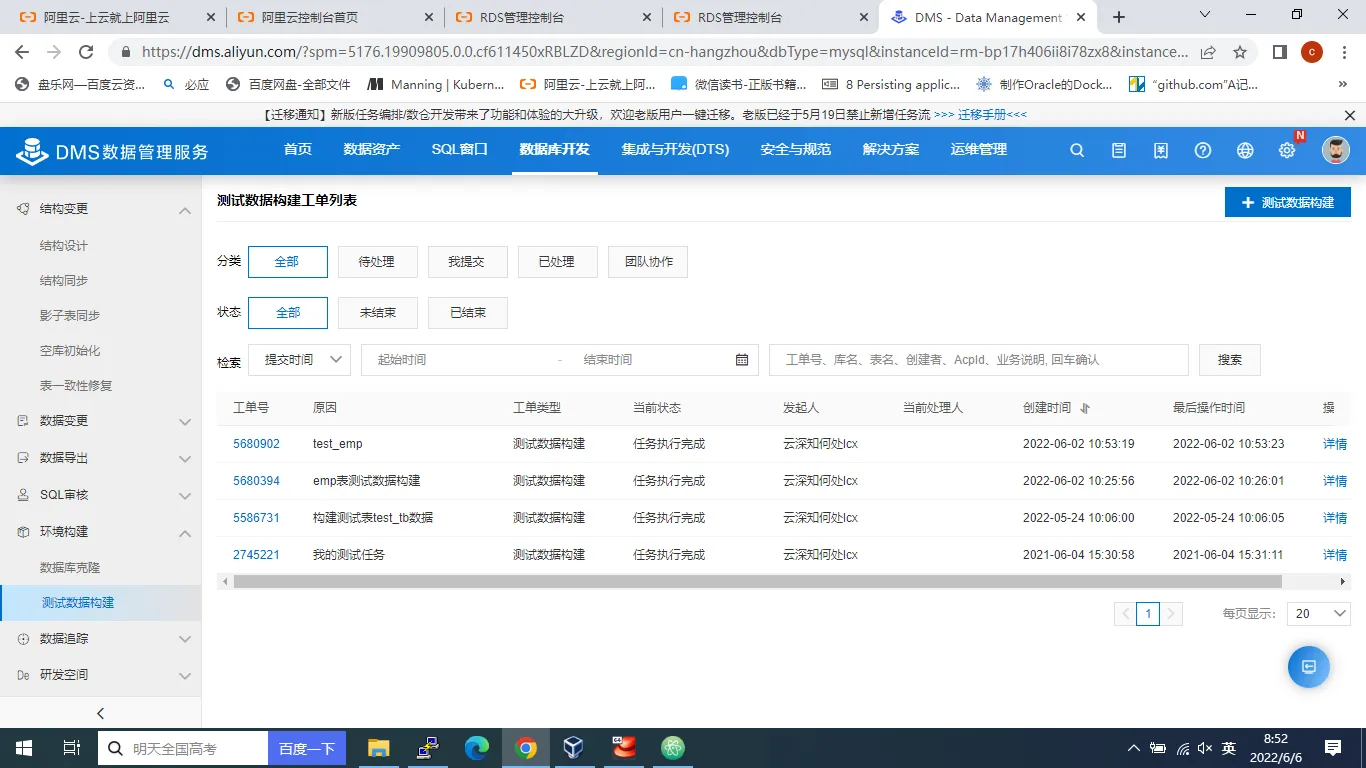Viewport: 1366px width, 768px height.
Task: Select 全部 in the 状态 filter row
Action: point(287,313)
